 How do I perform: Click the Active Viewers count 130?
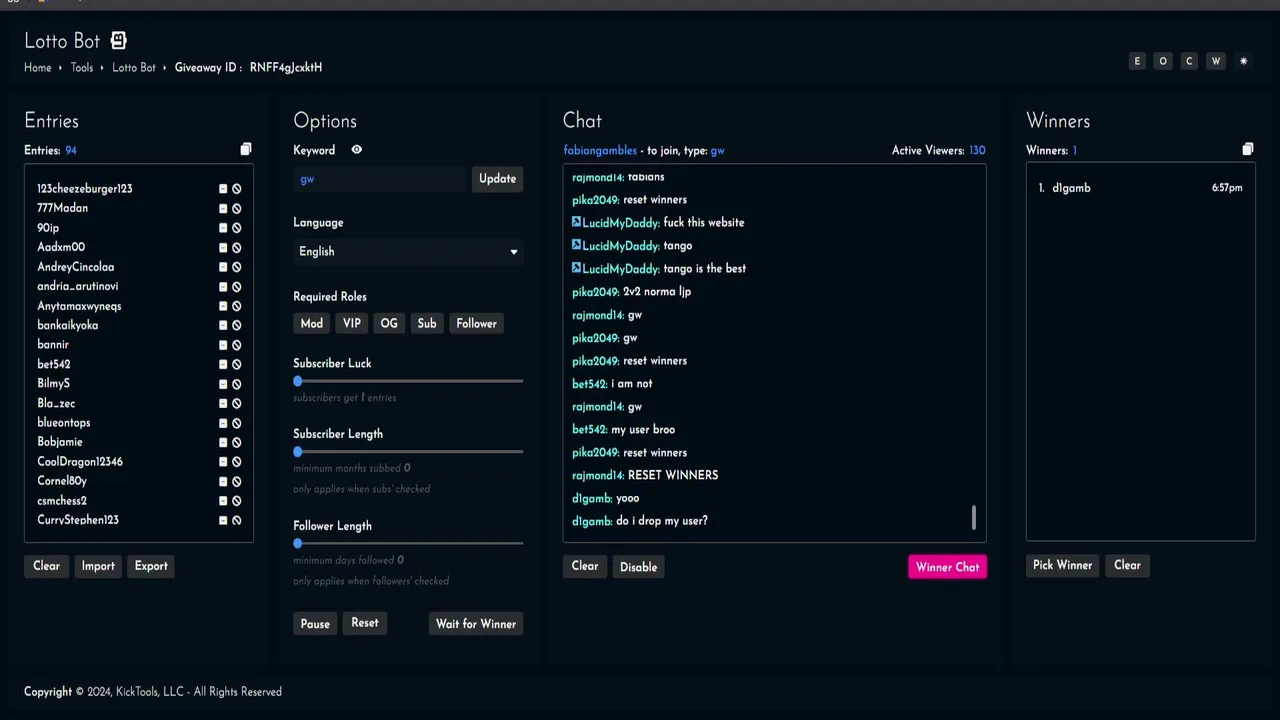(977, 150)
